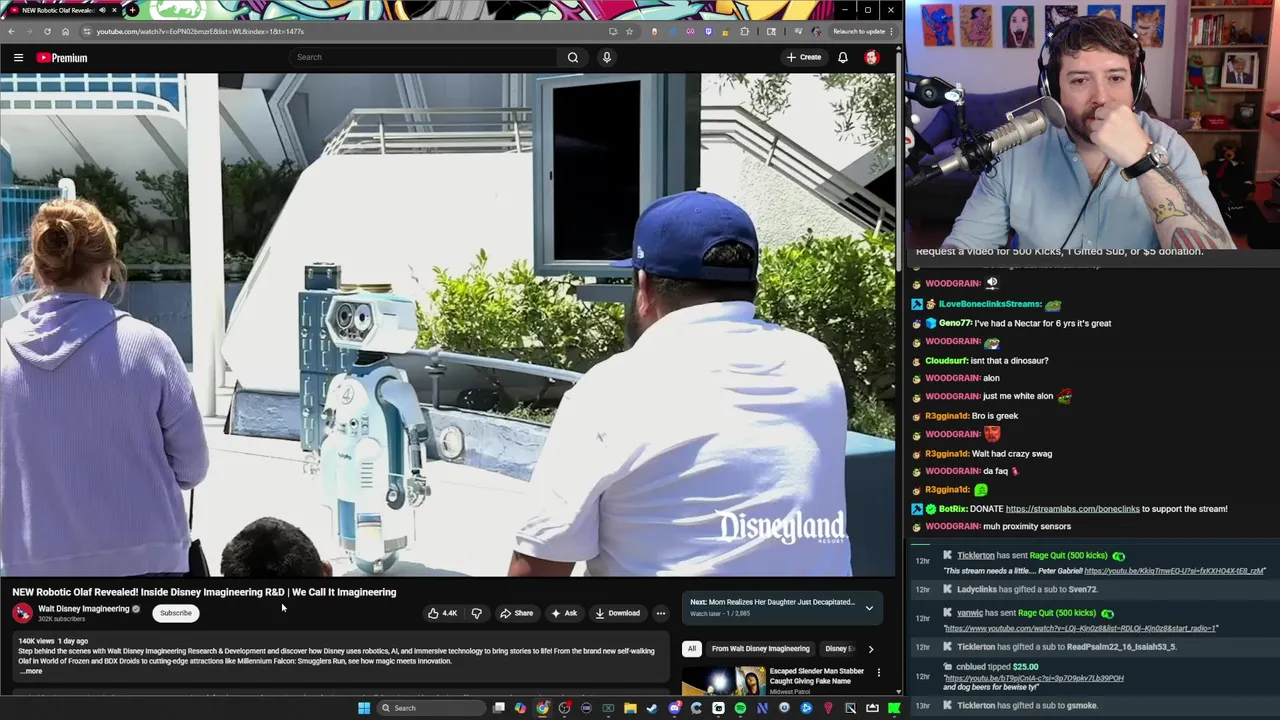Click the video title text
The image size is (1280, 720).
204,592
